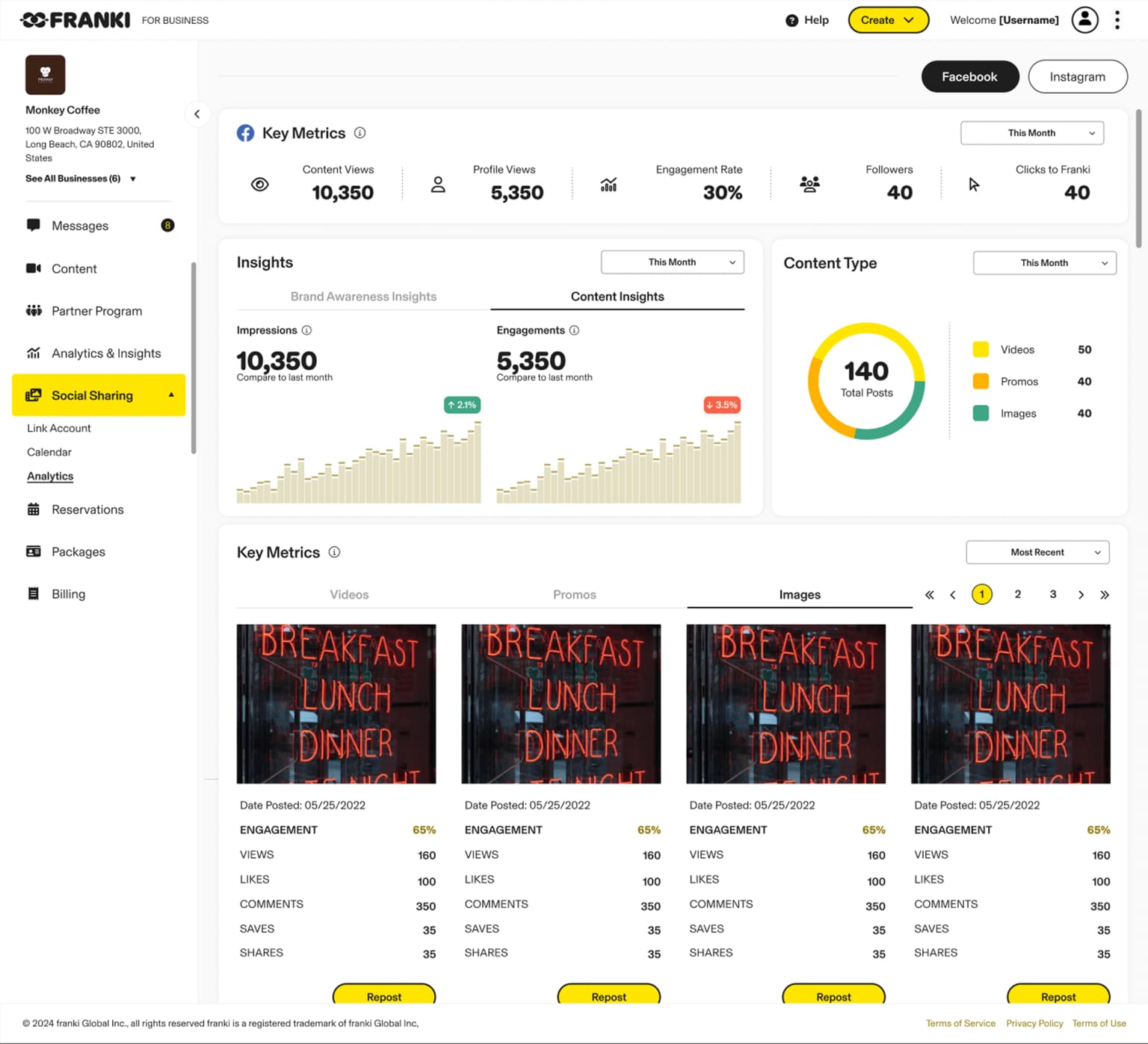This screenshot has width=1148, height=1044.
Task: Open Billing from the sidebar
Action: tap(68, 593)
